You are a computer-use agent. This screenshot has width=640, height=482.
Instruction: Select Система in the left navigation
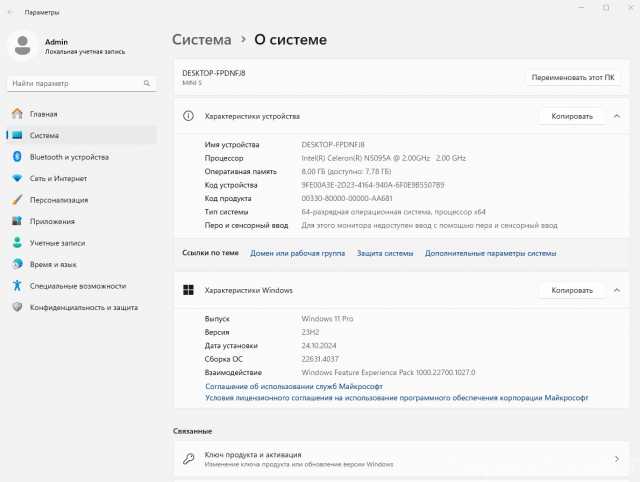[x=44, y=135]
